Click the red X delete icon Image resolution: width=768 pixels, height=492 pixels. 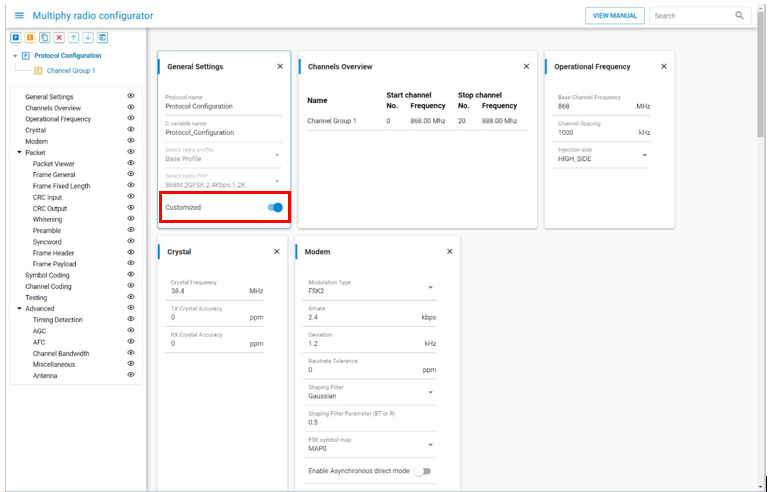tap(59, 37)
